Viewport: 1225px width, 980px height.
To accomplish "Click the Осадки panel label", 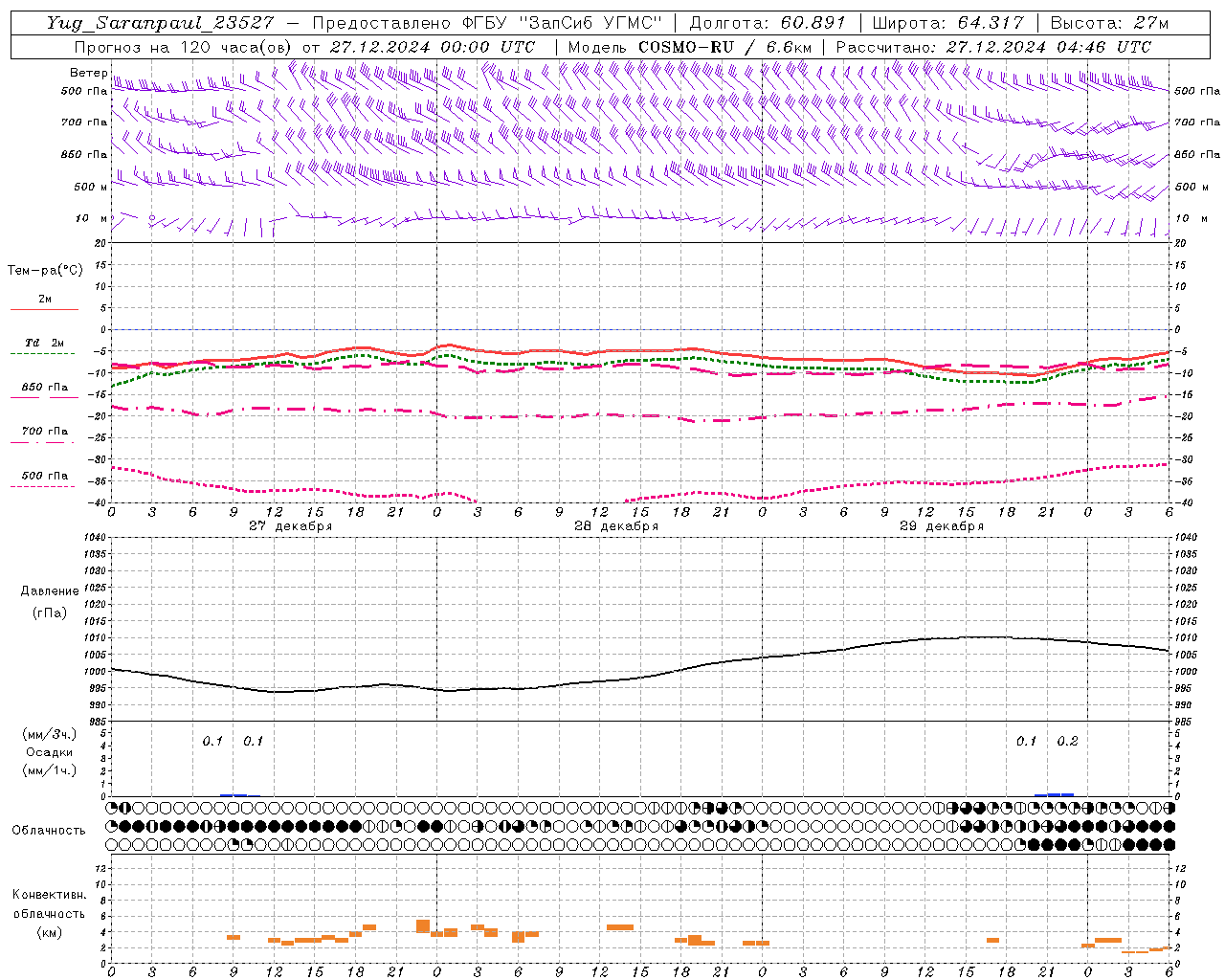I will [50, 752].
